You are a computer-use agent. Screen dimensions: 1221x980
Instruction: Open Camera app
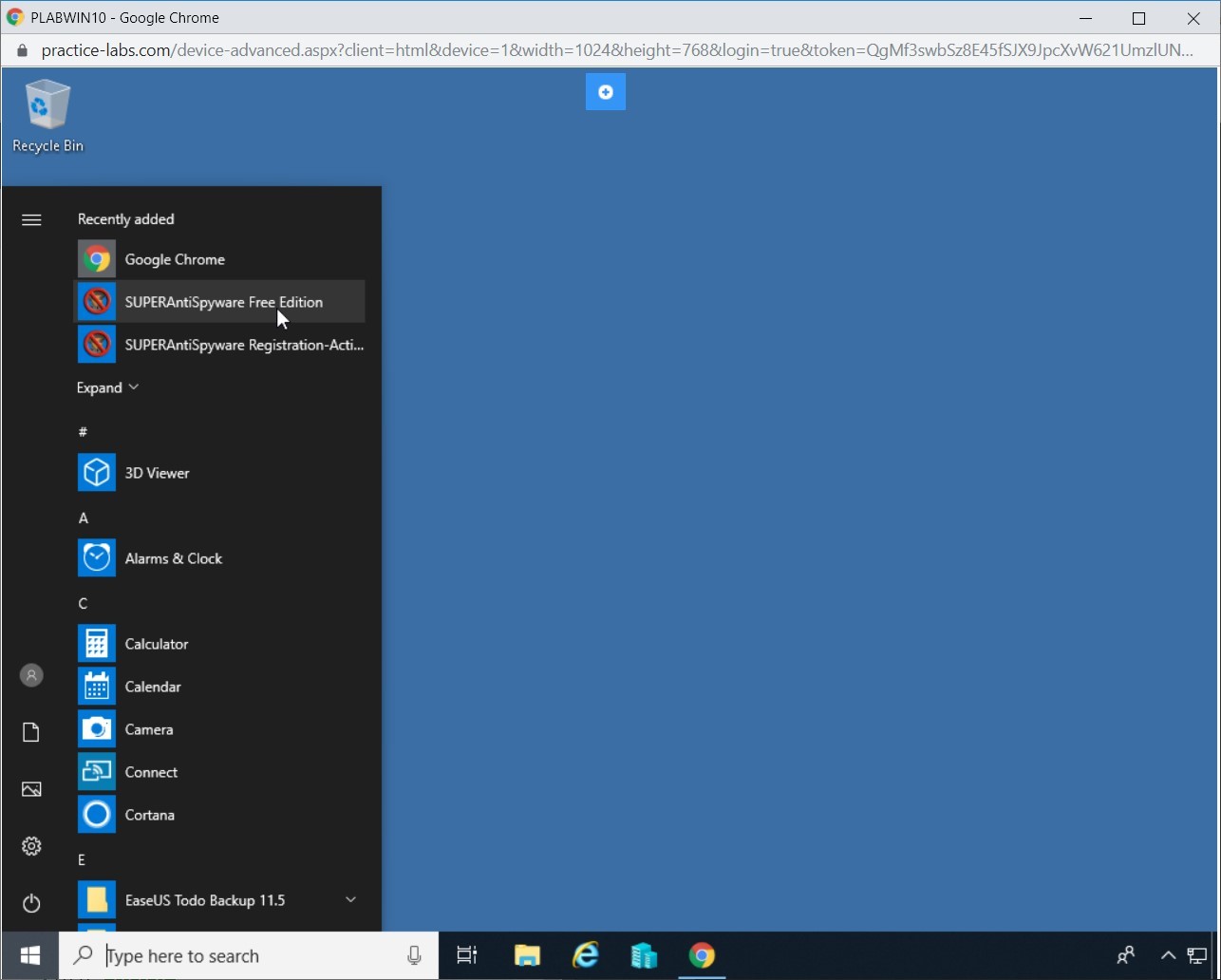(x=219, y=729)
